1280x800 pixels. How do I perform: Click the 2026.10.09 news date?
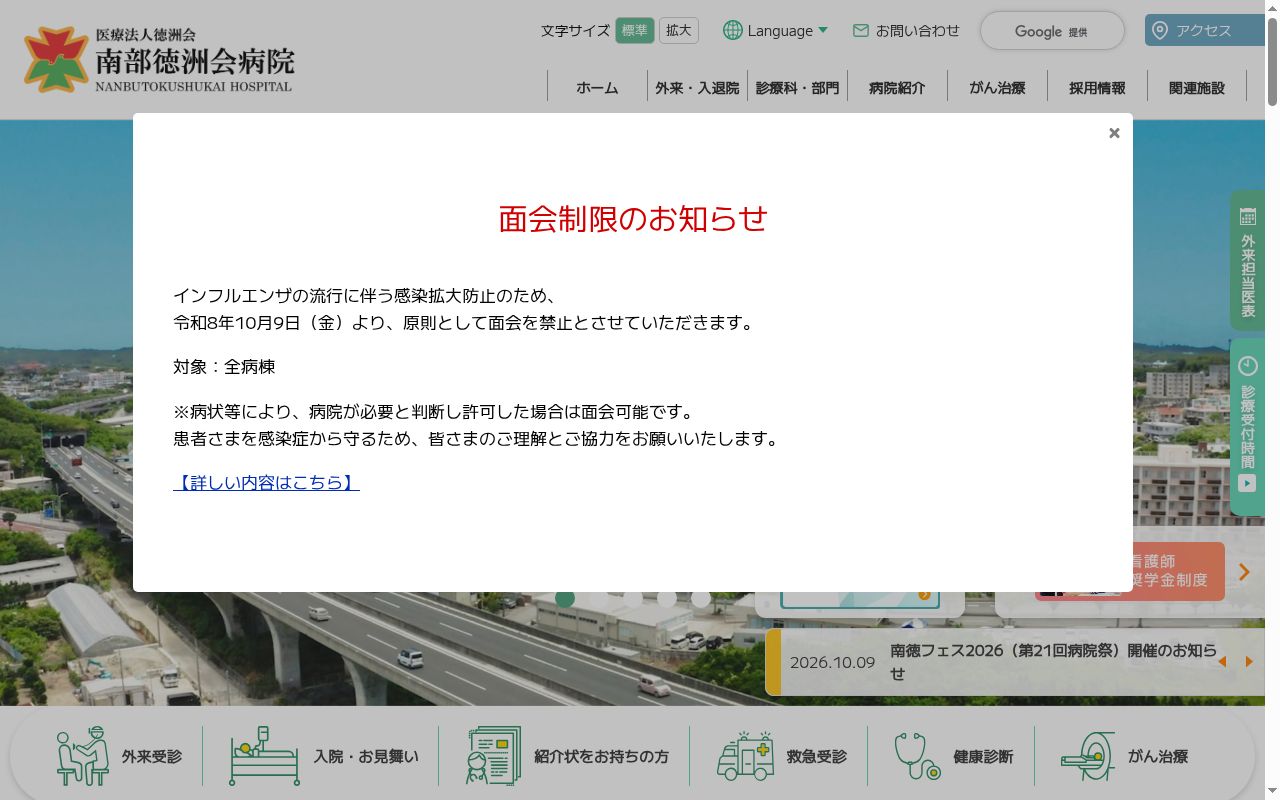832,662
